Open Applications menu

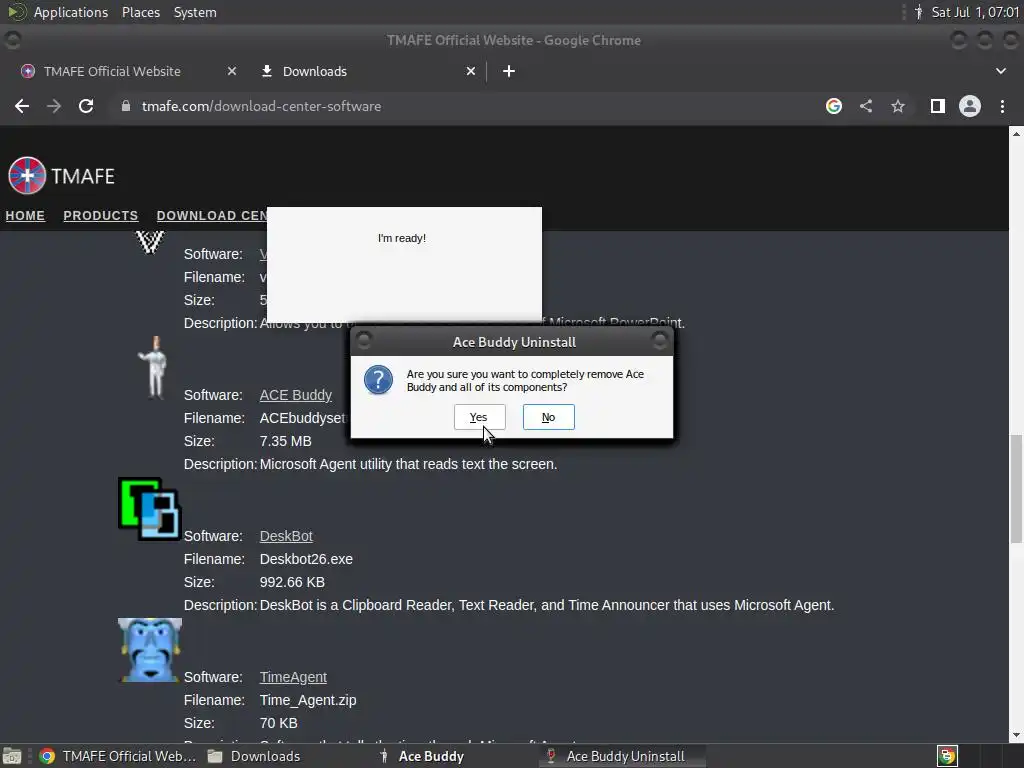pyautogui.click(x=71, y=12)
